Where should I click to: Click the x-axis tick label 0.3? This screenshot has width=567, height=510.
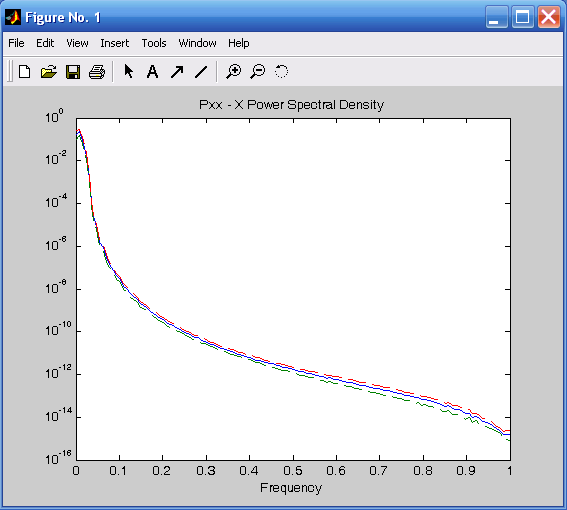coord(206,471)
